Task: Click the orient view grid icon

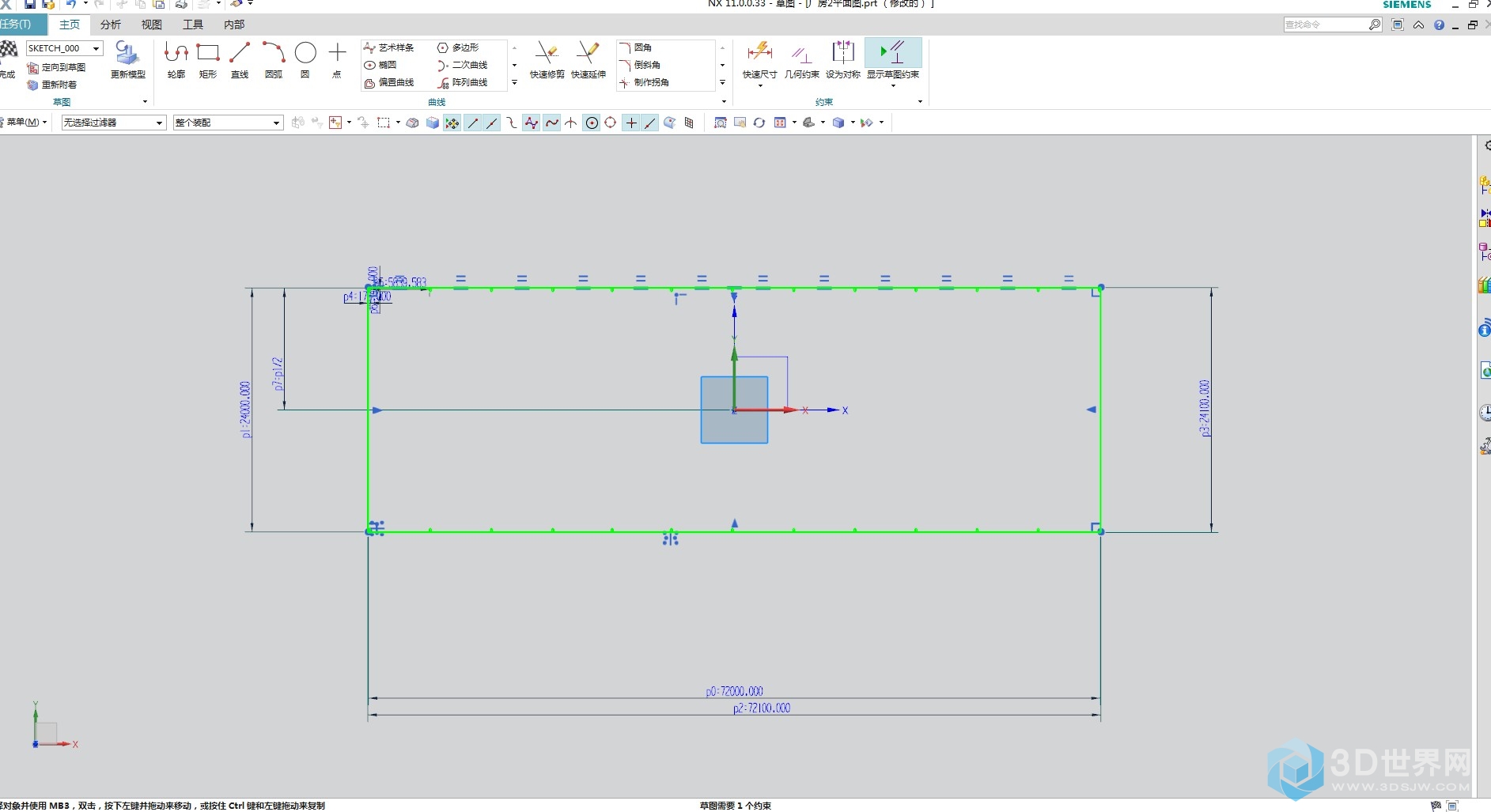Action: tap(780, 123)
